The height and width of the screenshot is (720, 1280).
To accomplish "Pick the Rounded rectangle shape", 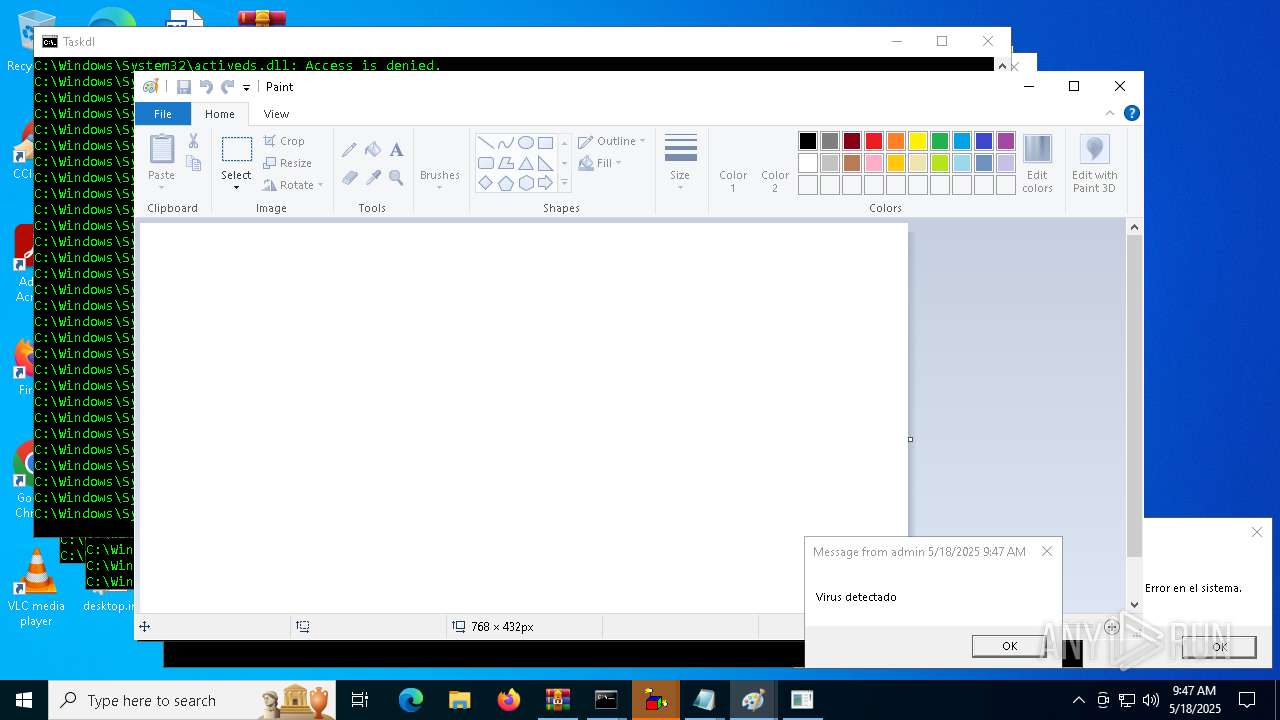I will click(486, 163).
